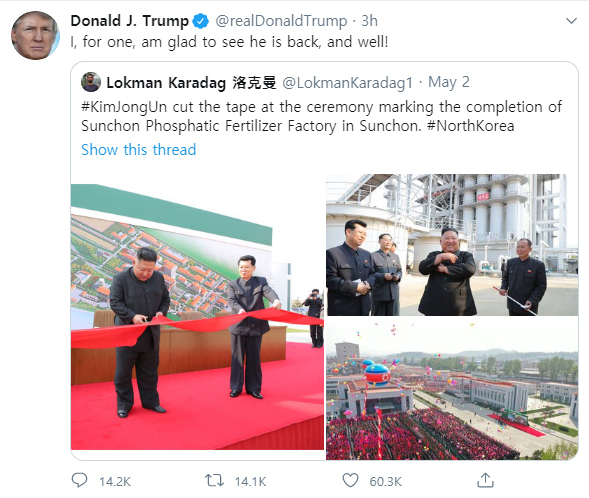
Task: Open Donald J. Trump profile avatar
Action: 35,35
